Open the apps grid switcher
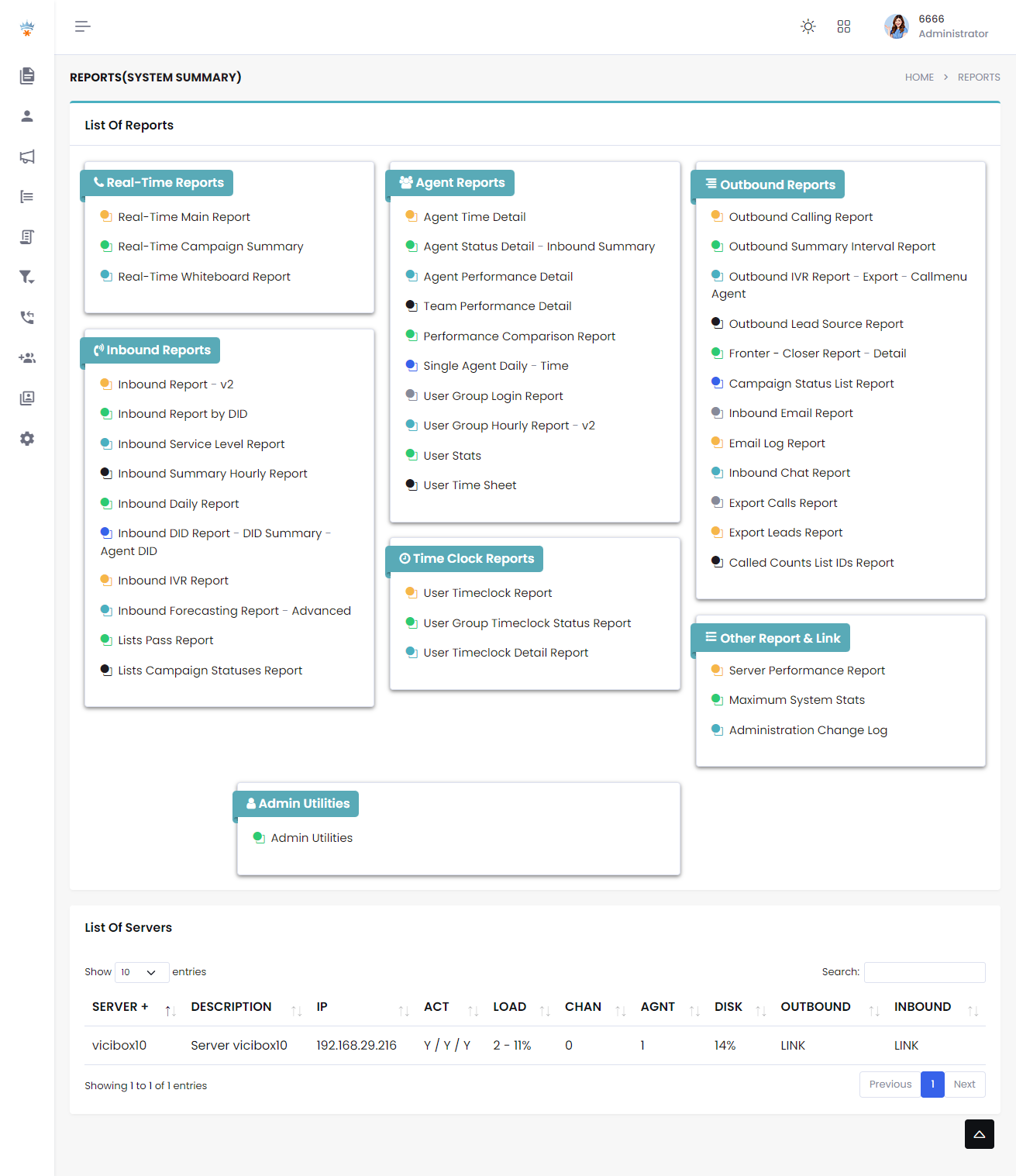 844,26
